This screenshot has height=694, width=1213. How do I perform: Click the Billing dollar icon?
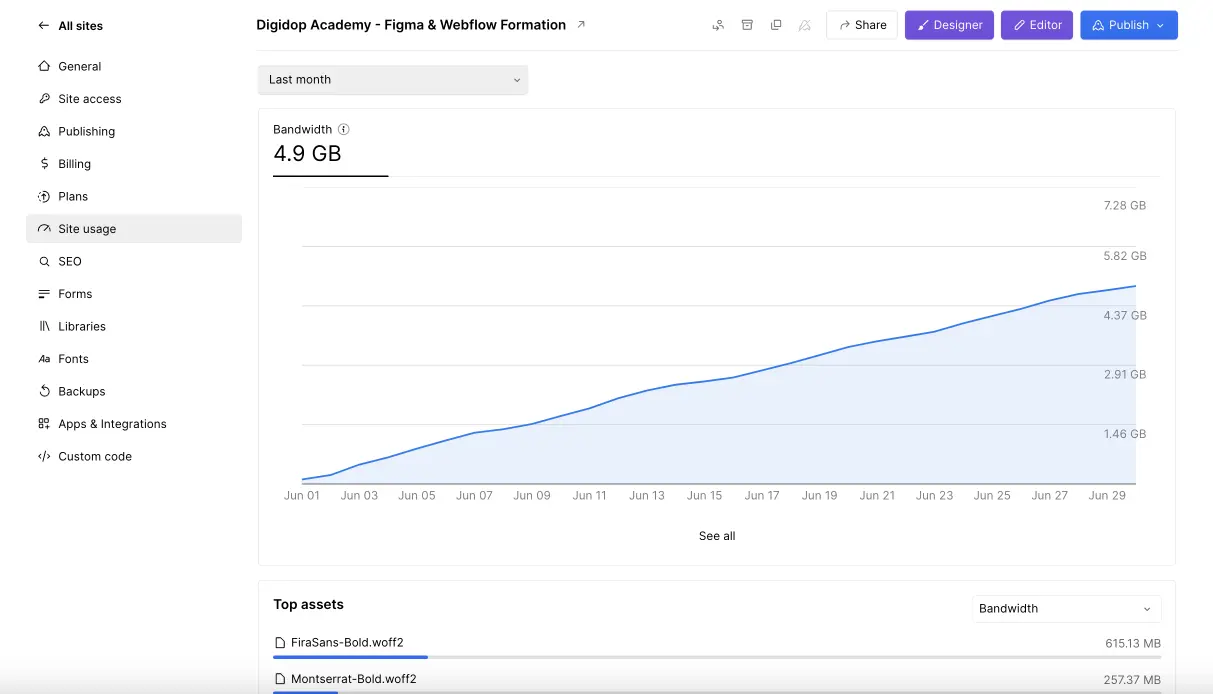[x=44, y=164]
